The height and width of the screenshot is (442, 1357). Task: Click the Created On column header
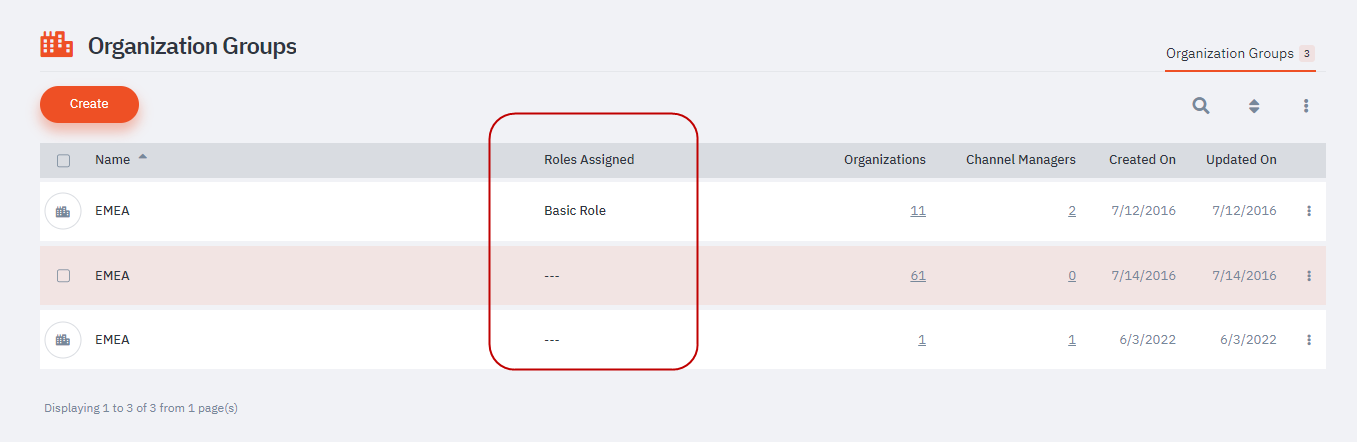(x=1142, y=160)
